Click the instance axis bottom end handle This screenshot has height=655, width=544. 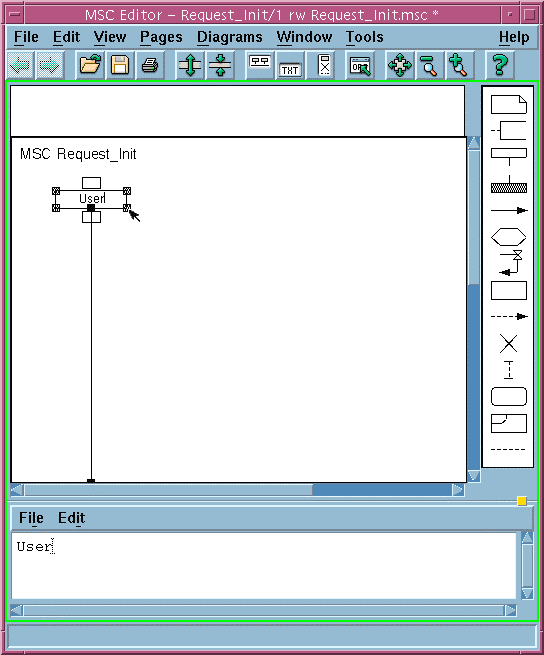pos(91,481)
